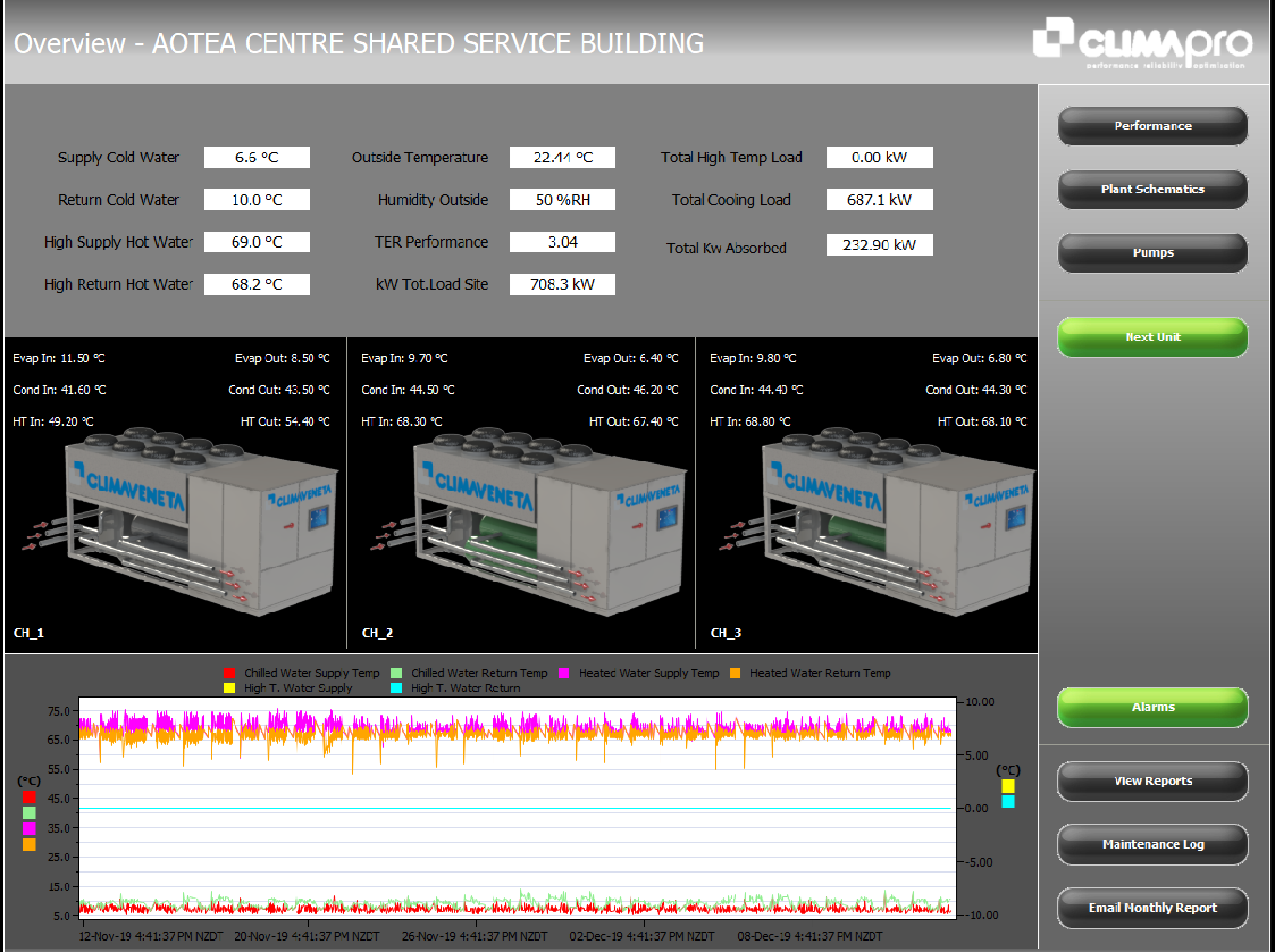
Task: Click the ClimaPRO logo
Action: (1142, 42)
